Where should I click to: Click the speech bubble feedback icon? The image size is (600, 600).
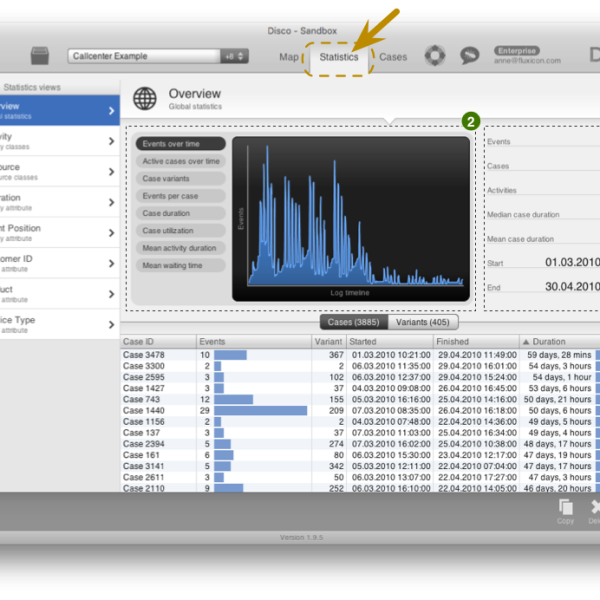click(x=469, y=56)
